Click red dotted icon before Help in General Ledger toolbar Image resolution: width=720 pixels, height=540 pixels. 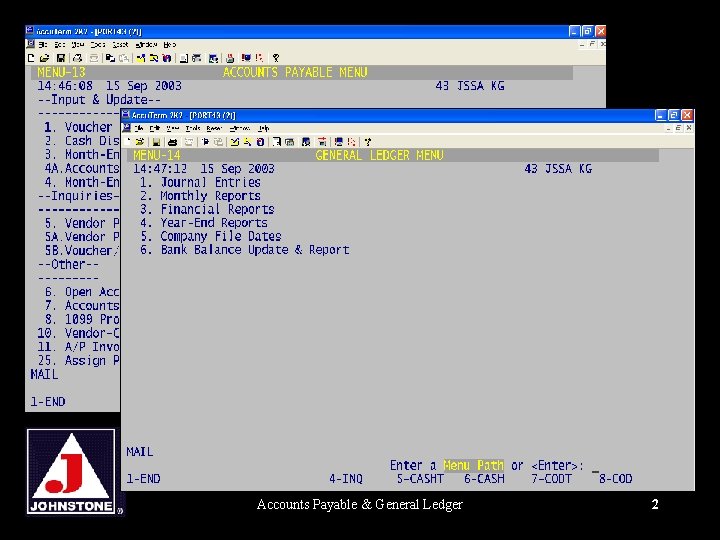tap(352, 142)
